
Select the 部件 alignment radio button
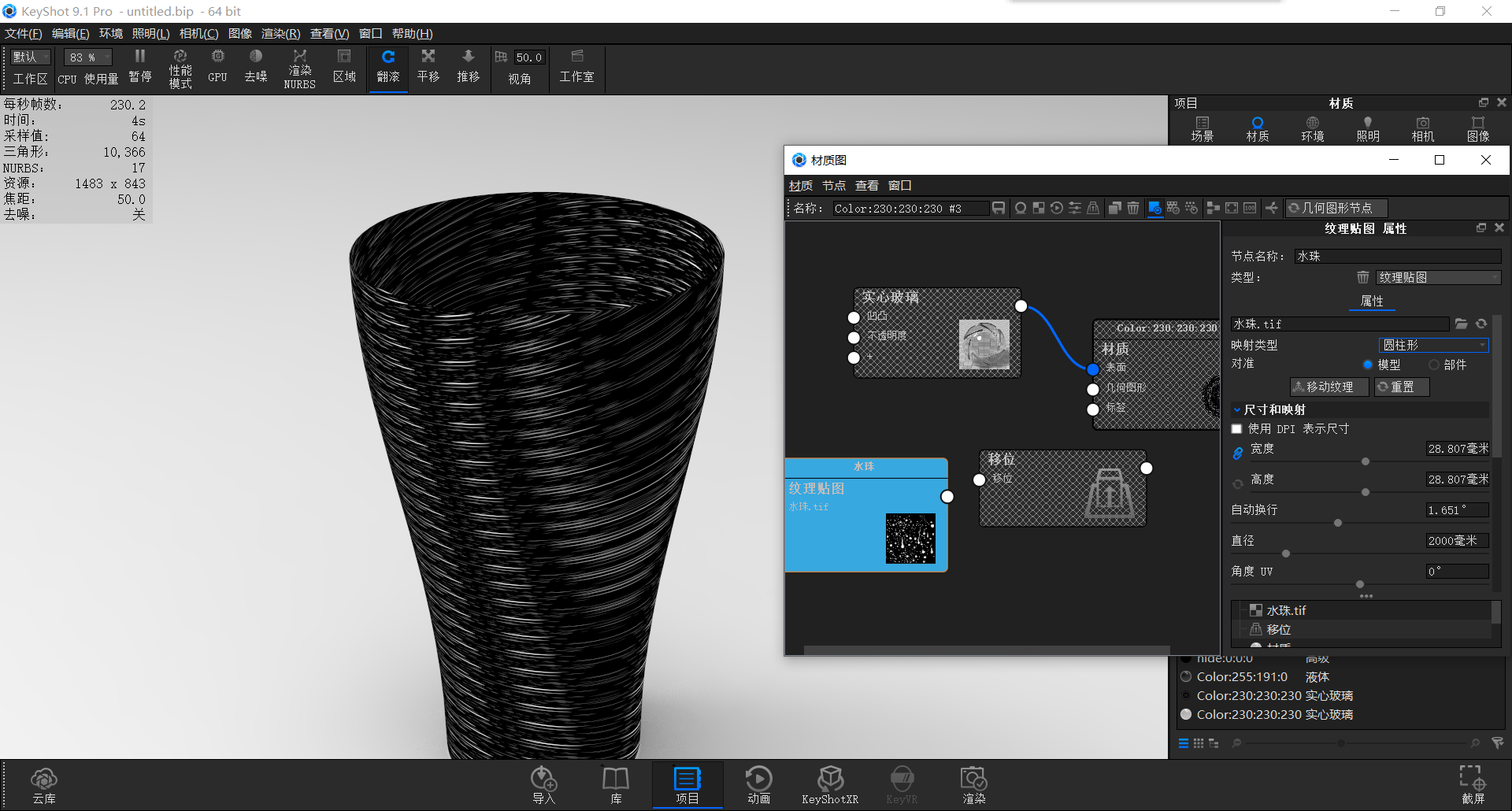click(1435, 364)
